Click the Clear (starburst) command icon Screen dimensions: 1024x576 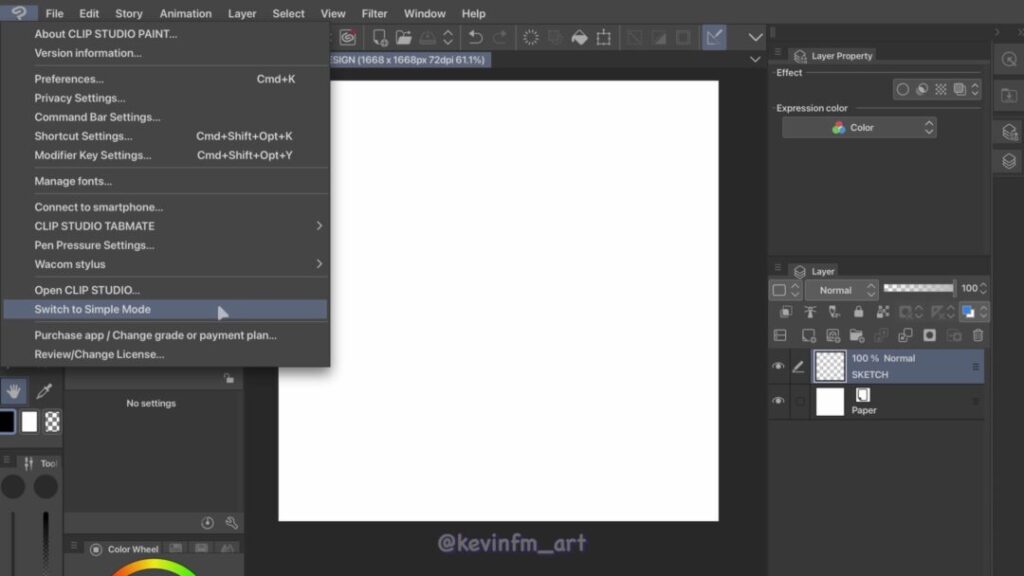pyautogui.click(x=530, y=37)
